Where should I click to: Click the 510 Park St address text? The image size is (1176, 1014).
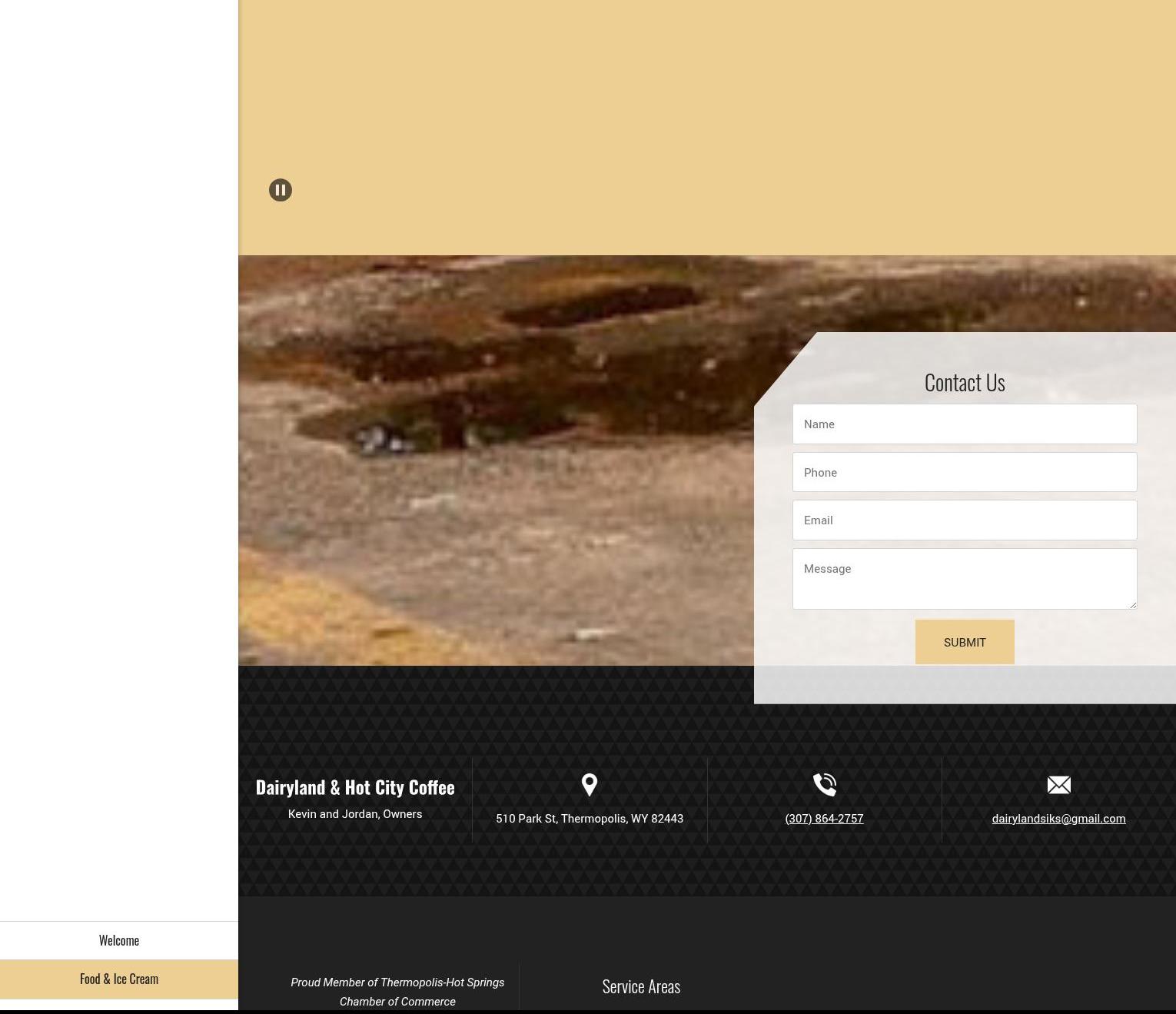click(x=590, y=819)
